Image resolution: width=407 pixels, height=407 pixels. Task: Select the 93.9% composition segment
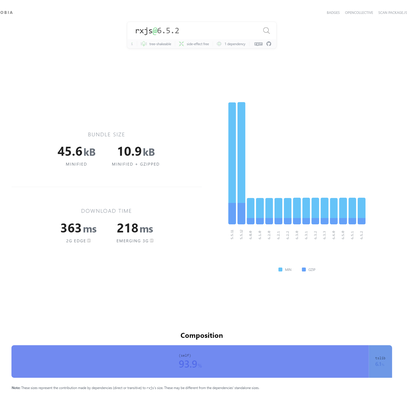tap(190, 361)
